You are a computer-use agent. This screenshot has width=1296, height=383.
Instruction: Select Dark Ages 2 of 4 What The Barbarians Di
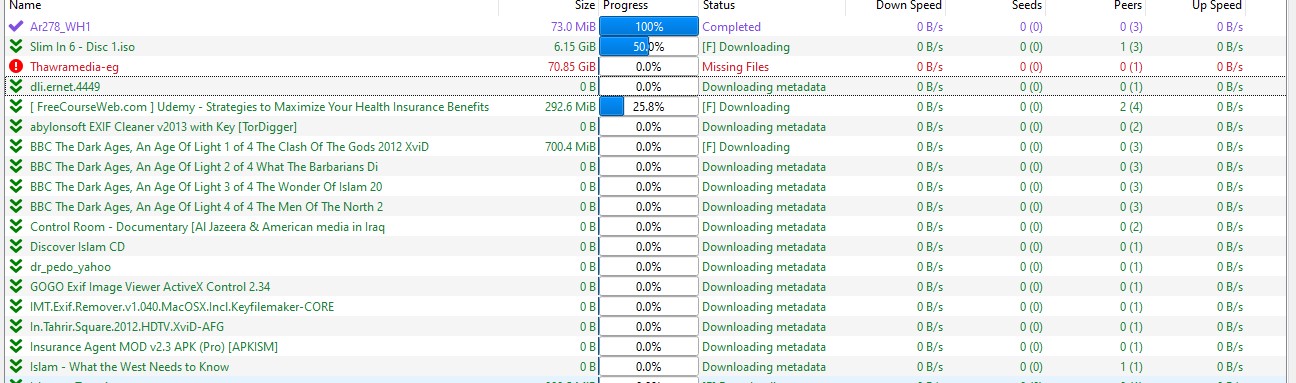(x=204, y=166)
